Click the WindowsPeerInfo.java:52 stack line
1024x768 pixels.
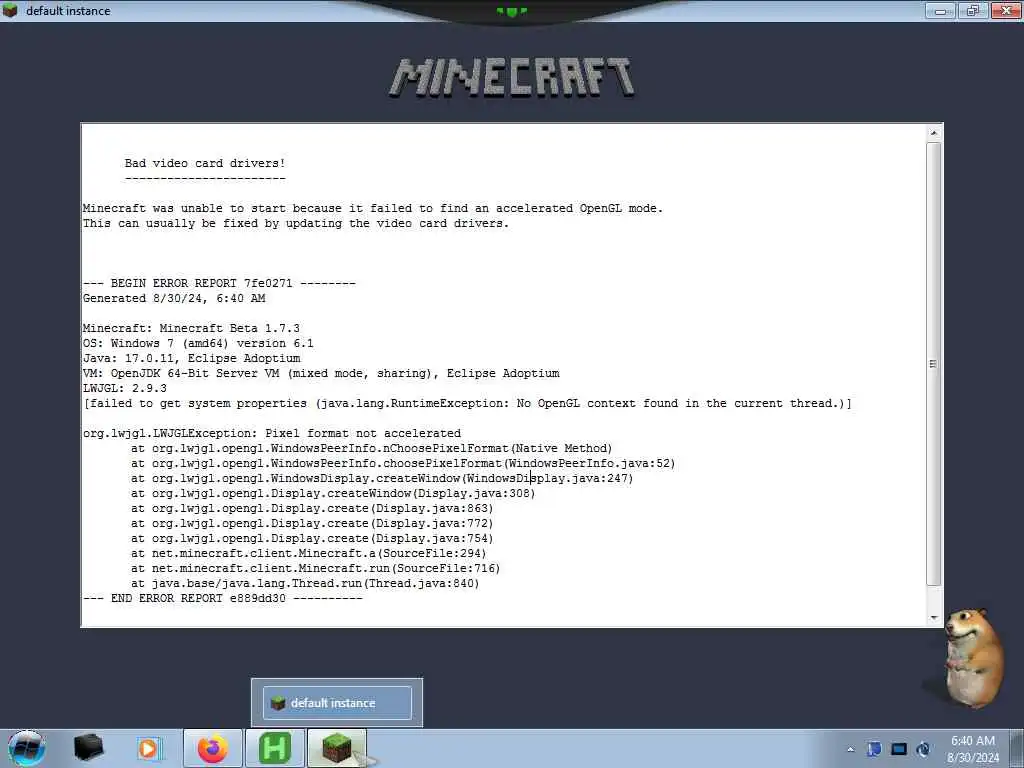tap(403, 464)
